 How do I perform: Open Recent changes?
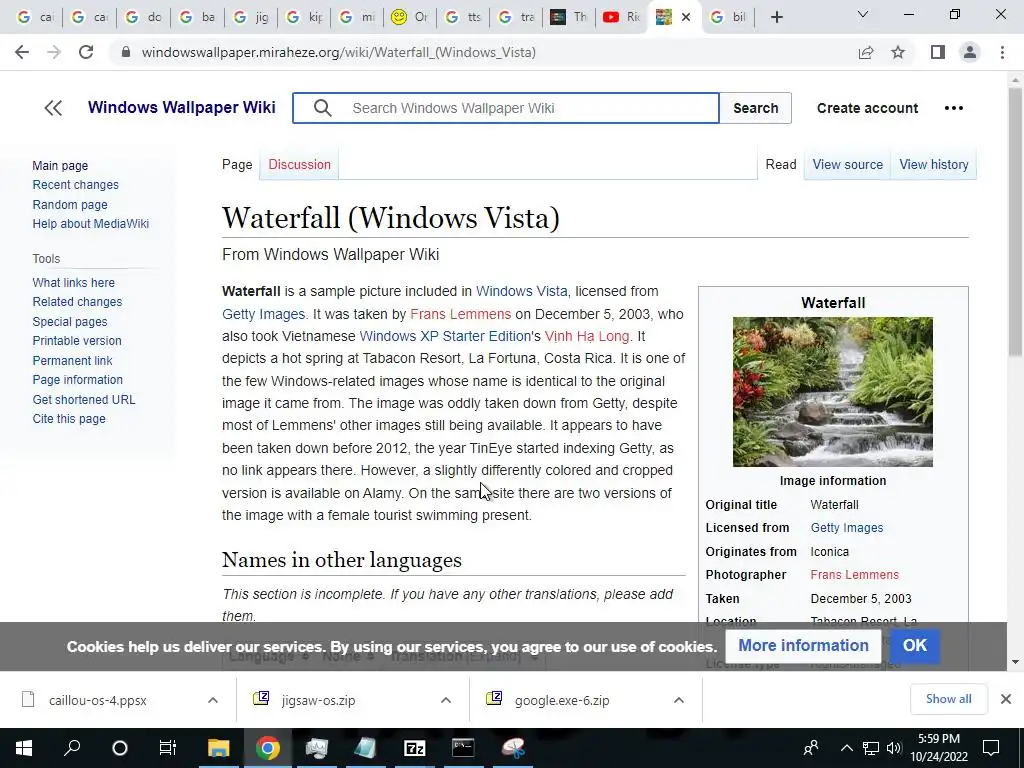click(x=76, y=185)
